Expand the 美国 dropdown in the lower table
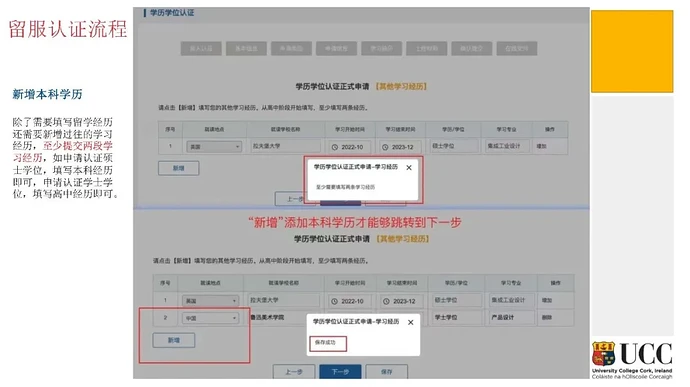690x387 pixels. coord(210,301)
